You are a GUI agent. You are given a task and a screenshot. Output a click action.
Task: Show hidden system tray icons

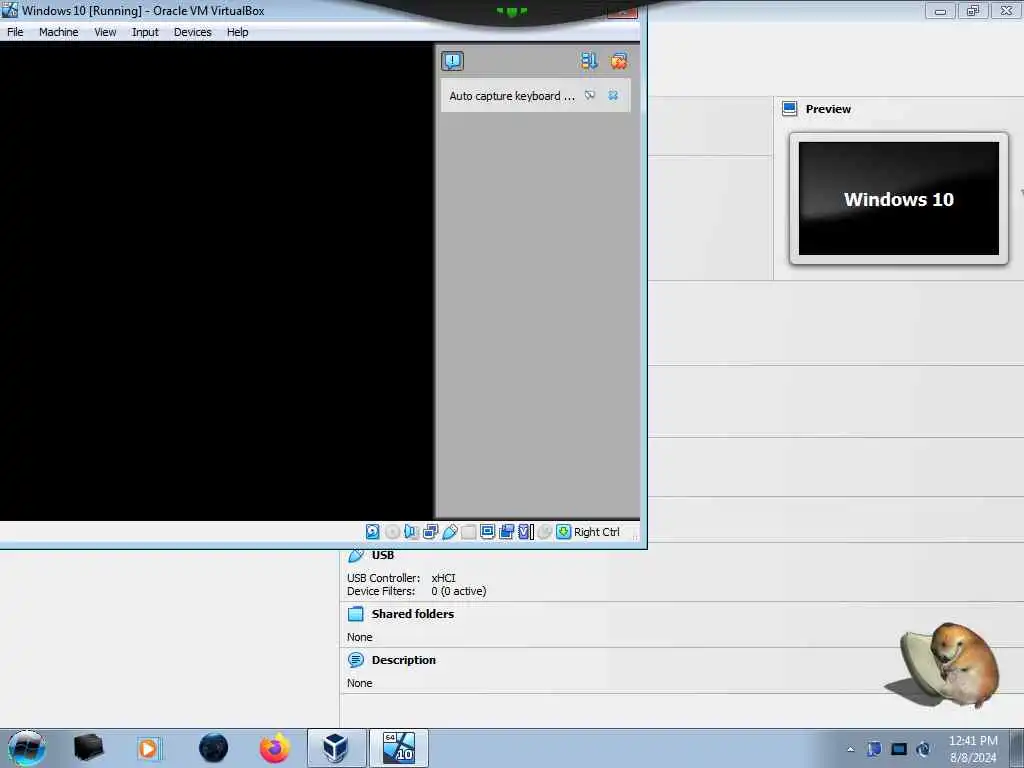tap(850, 749)
